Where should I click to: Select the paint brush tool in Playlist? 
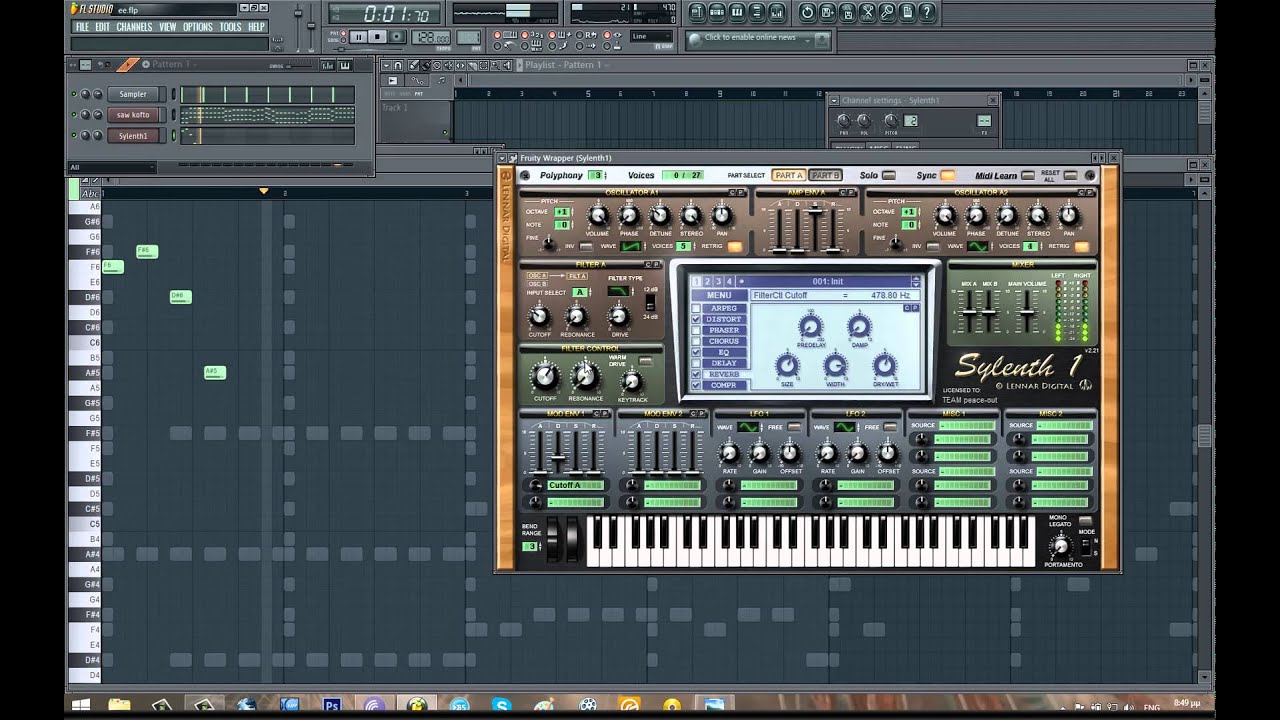tap(425, 65)
